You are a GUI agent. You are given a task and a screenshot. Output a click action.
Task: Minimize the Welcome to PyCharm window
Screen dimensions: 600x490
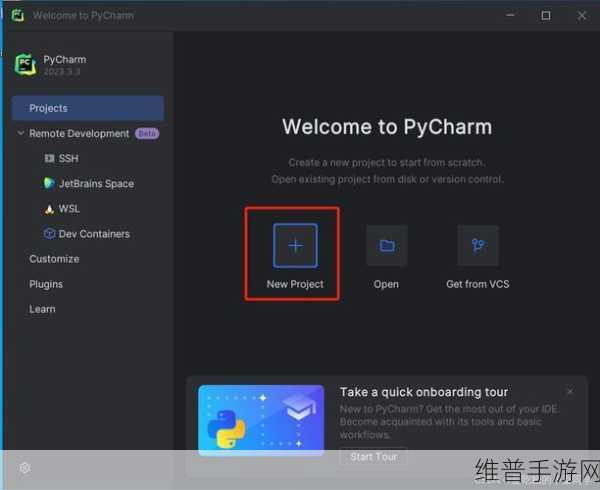(x=510, y=15)
